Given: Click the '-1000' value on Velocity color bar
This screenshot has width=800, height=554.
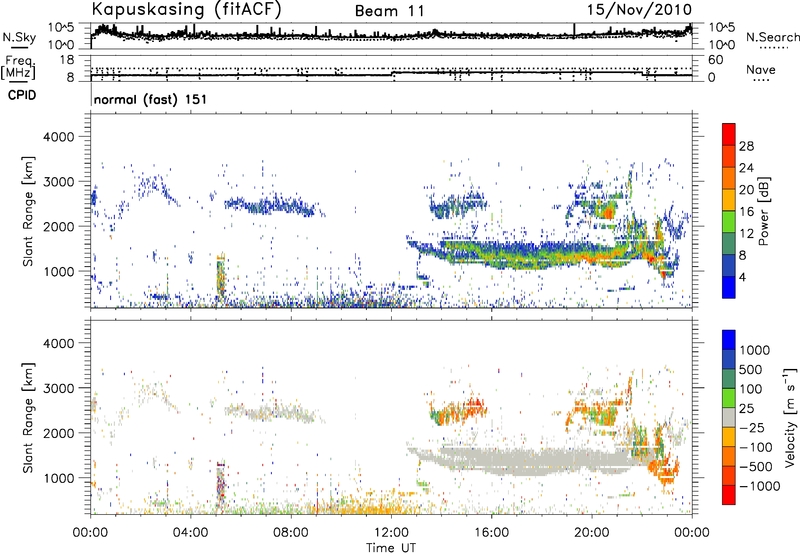Looking at the screenshot, I should [760, 486].
